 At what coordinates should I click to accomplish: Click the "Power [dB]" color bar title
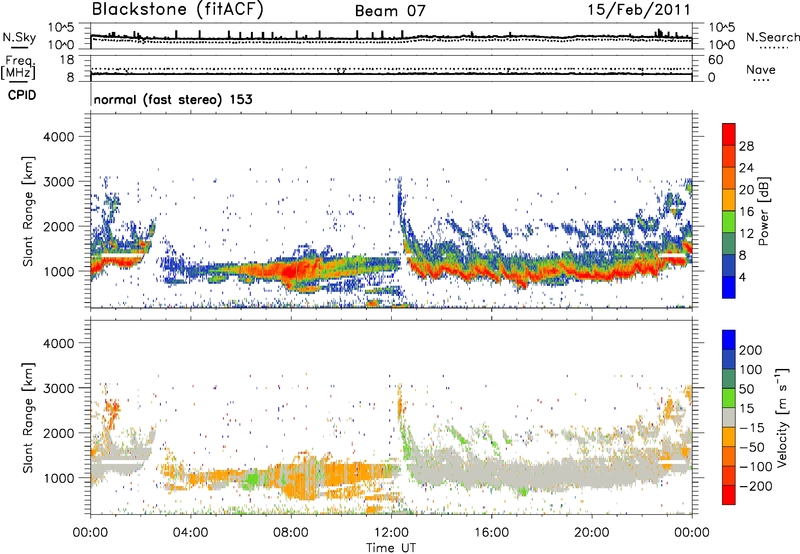tap(763, 211)
